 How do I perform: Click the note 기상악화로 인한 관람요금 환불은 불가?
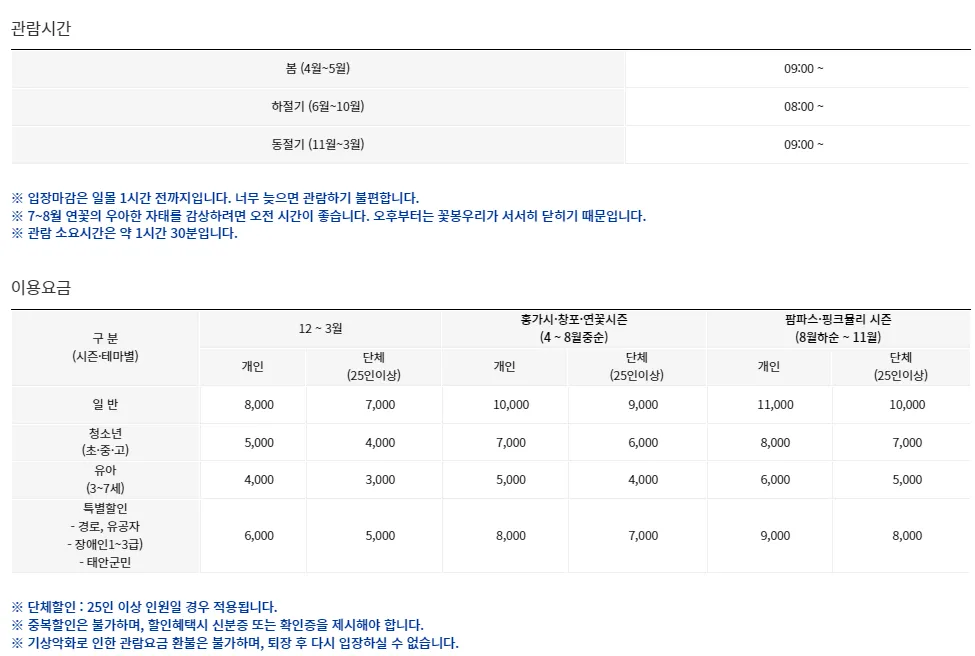click(x=235, y=643)
